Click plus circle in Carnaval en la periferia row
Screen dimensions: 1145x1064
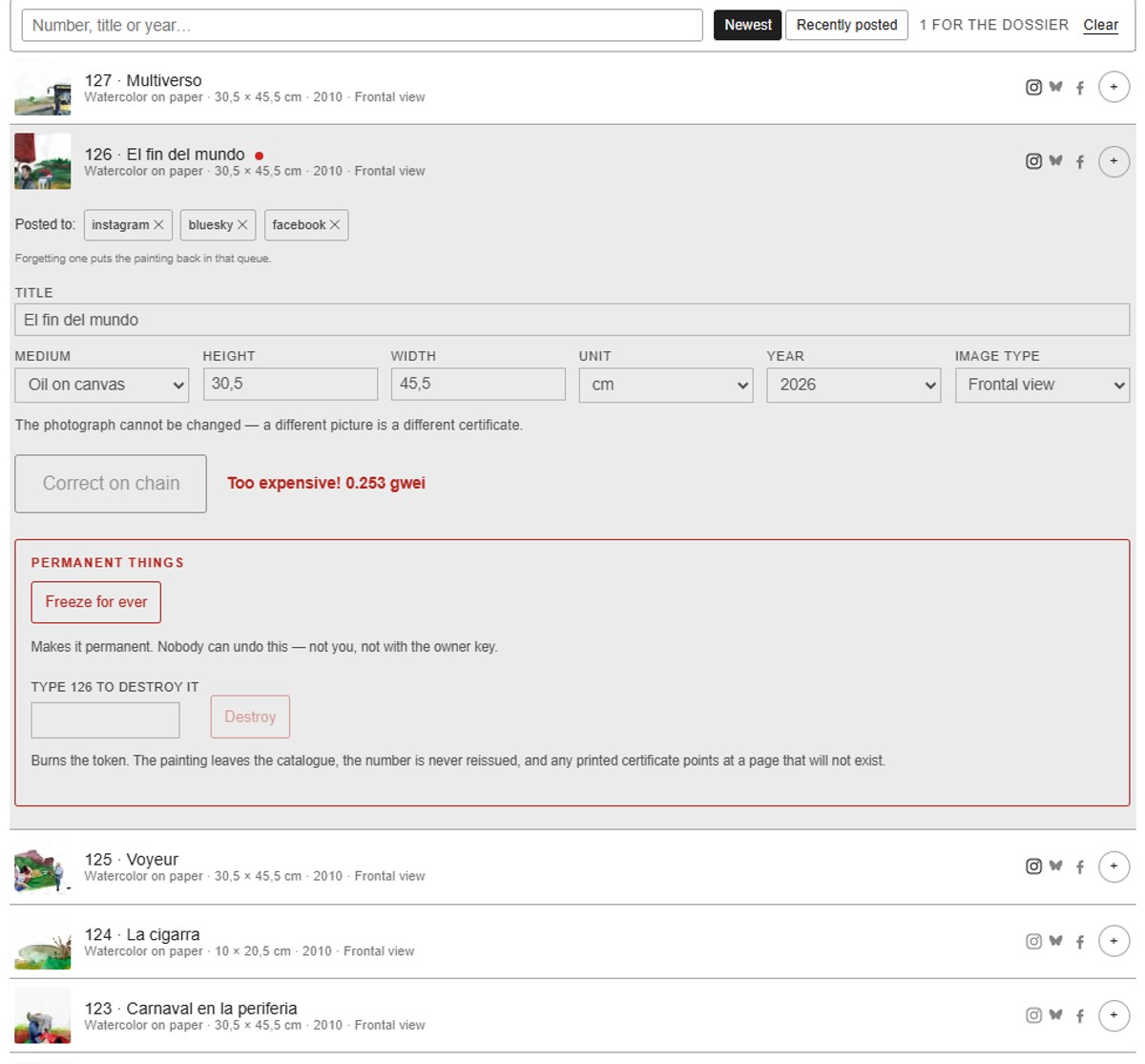(1114, 1015)
